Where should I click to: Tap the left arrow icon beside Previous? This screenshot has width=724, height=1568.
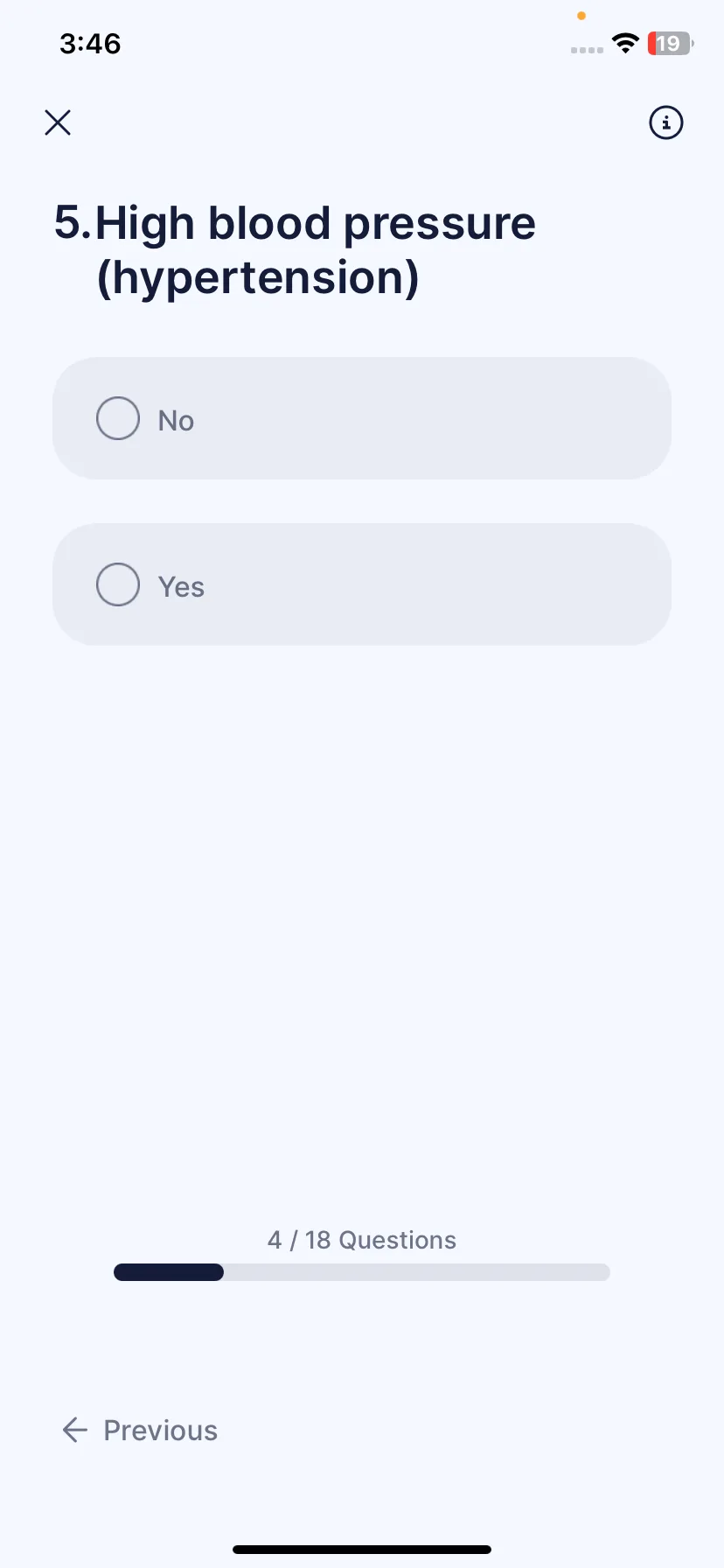click(75, 1430)
